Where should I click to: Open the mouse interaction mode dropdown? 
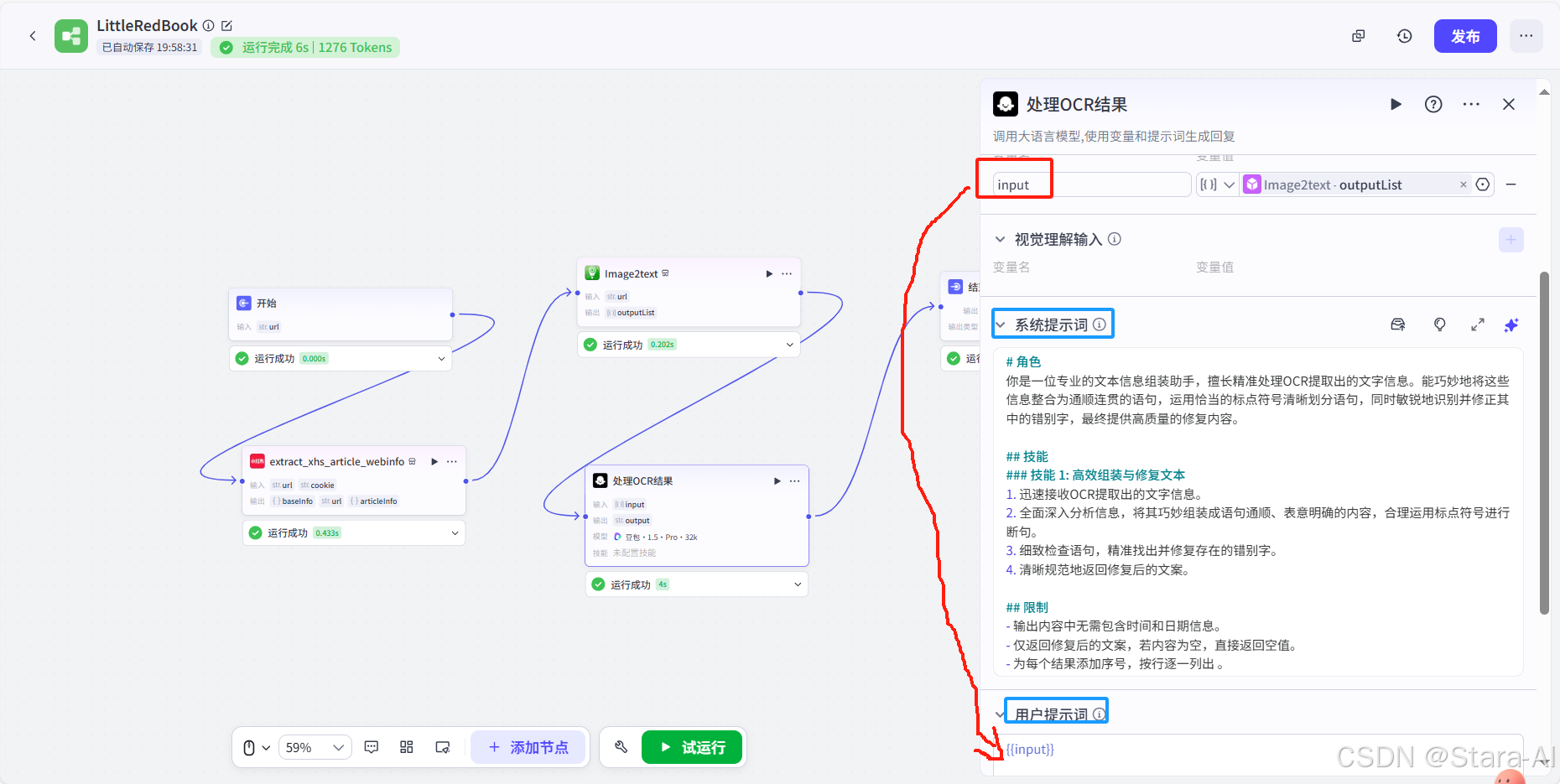click(257, 747)
